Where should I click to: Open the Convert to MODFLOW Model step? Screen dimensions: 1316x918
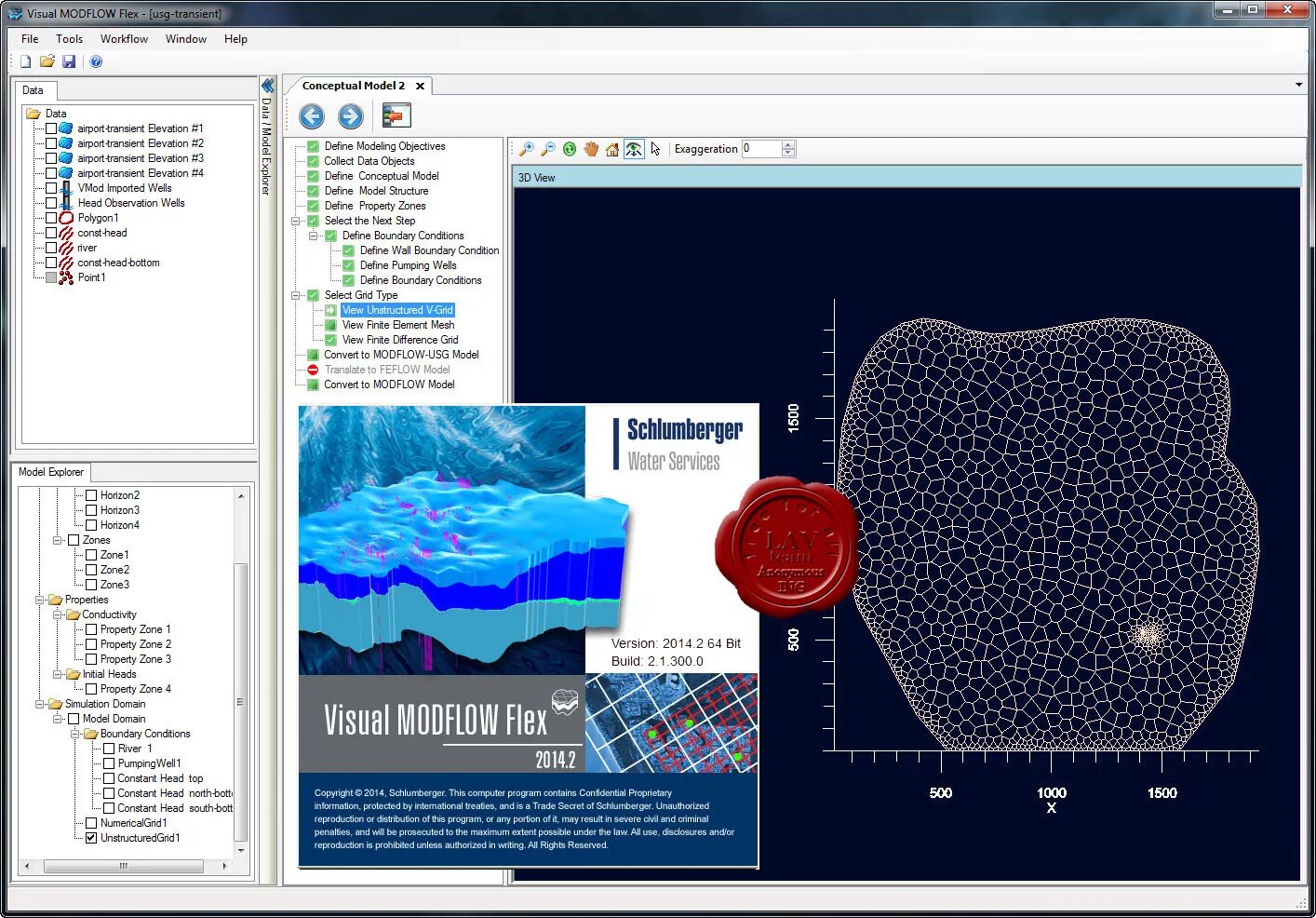pos(389,385)
